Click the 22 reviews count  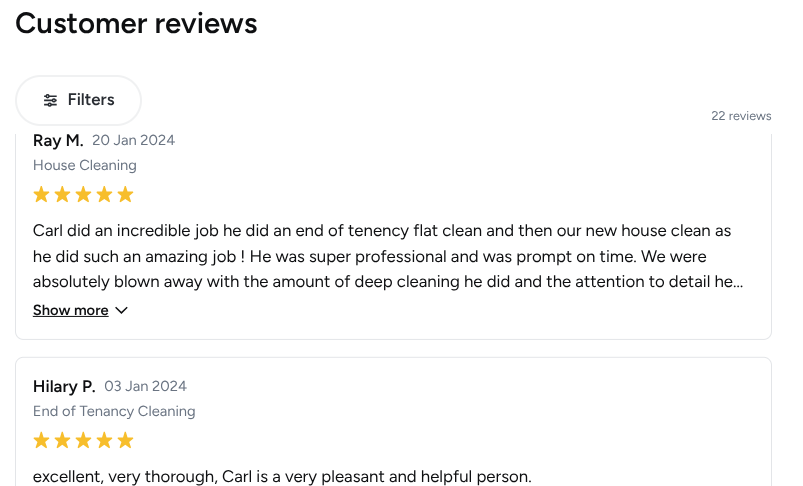coord(741,116)
